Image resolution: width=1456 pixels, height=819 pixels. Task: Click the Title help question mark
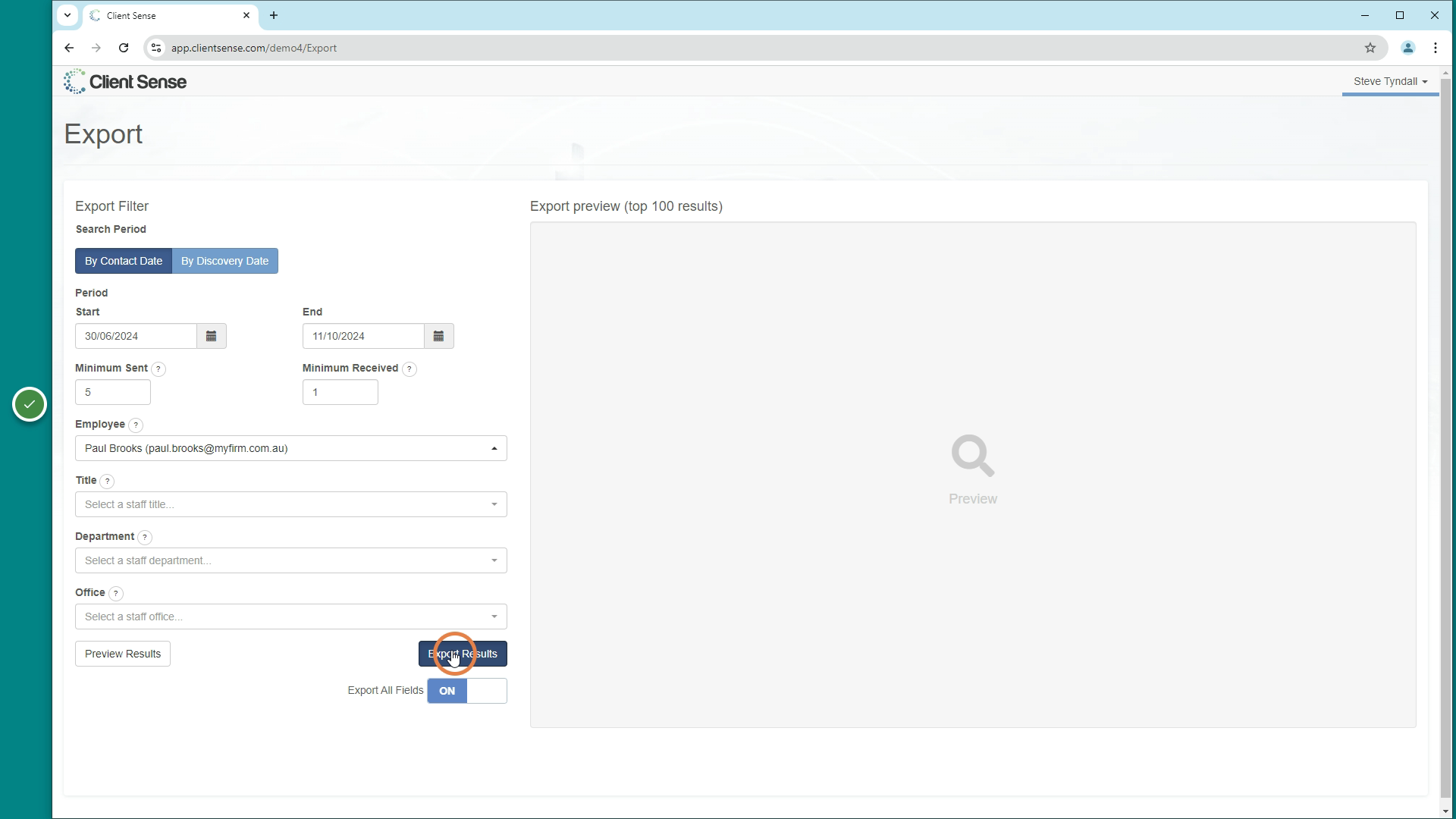(x=108, y=482)
